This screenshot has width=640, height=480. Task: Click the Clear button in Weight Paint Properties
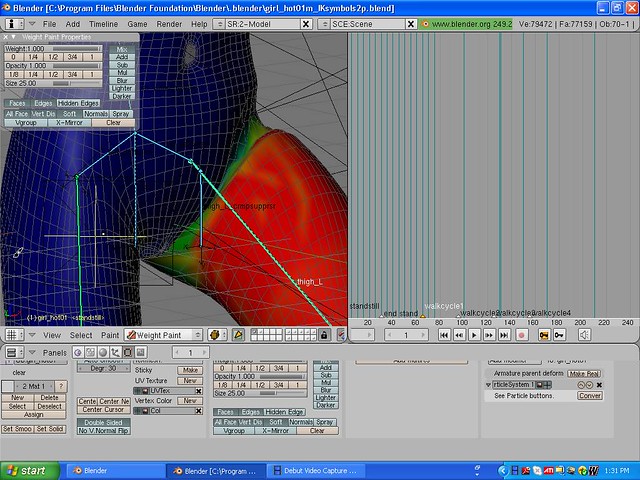113,122
